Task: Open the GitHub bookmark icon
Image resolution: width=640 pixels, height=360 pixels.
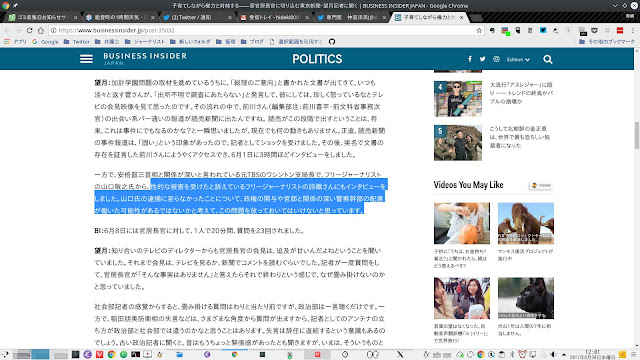Action: click(332, 42)
